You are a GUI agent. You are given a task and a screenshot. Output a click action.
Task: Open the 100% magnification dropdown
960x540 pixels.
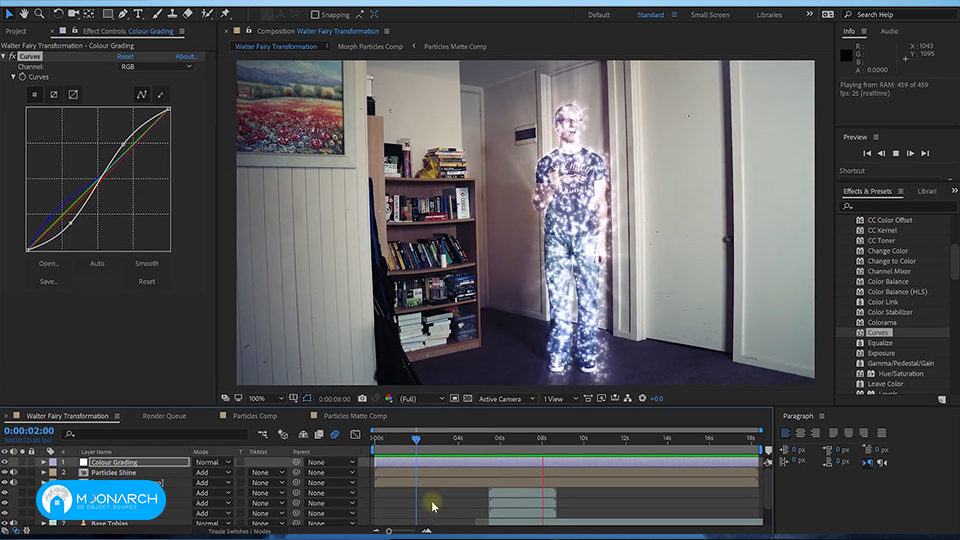point(266,399)
